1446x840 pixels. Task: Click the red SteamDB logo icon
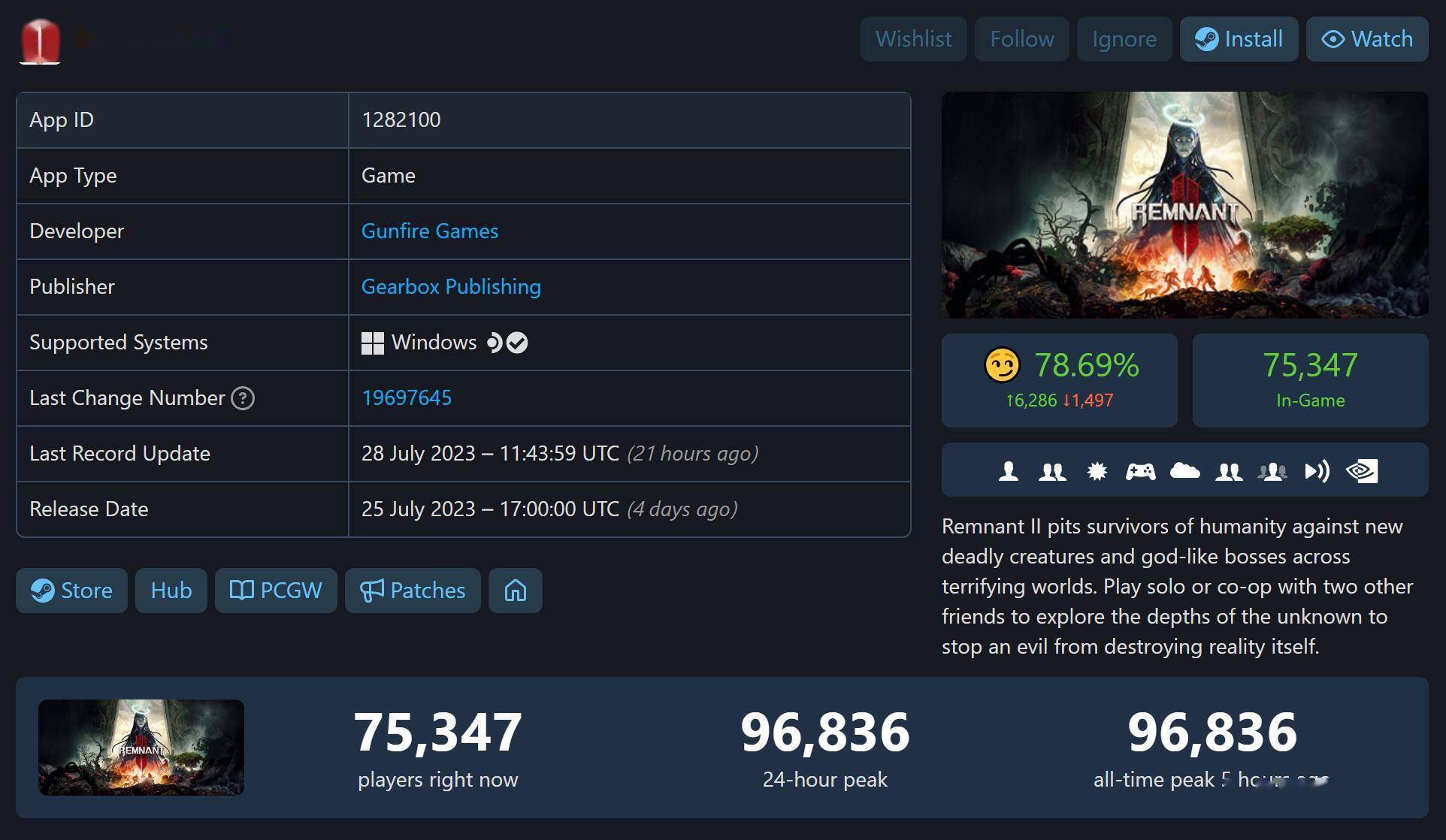pos(40,41)
